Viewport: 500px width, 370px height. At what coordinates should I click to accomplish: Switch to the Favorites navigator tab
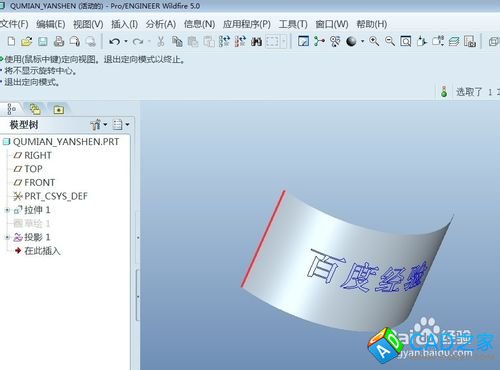(x=59, y=109)
